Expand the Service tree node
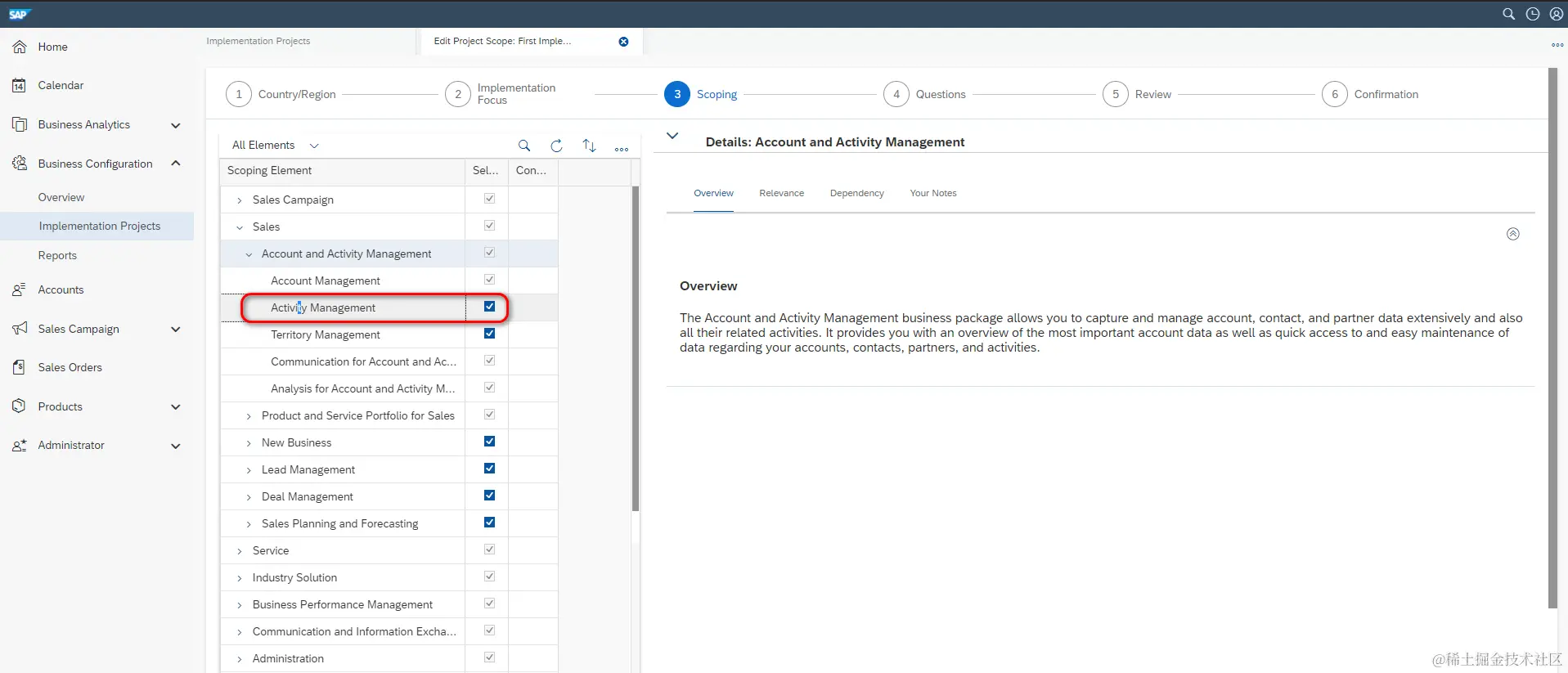1568x673 pixels. point(239,551)
